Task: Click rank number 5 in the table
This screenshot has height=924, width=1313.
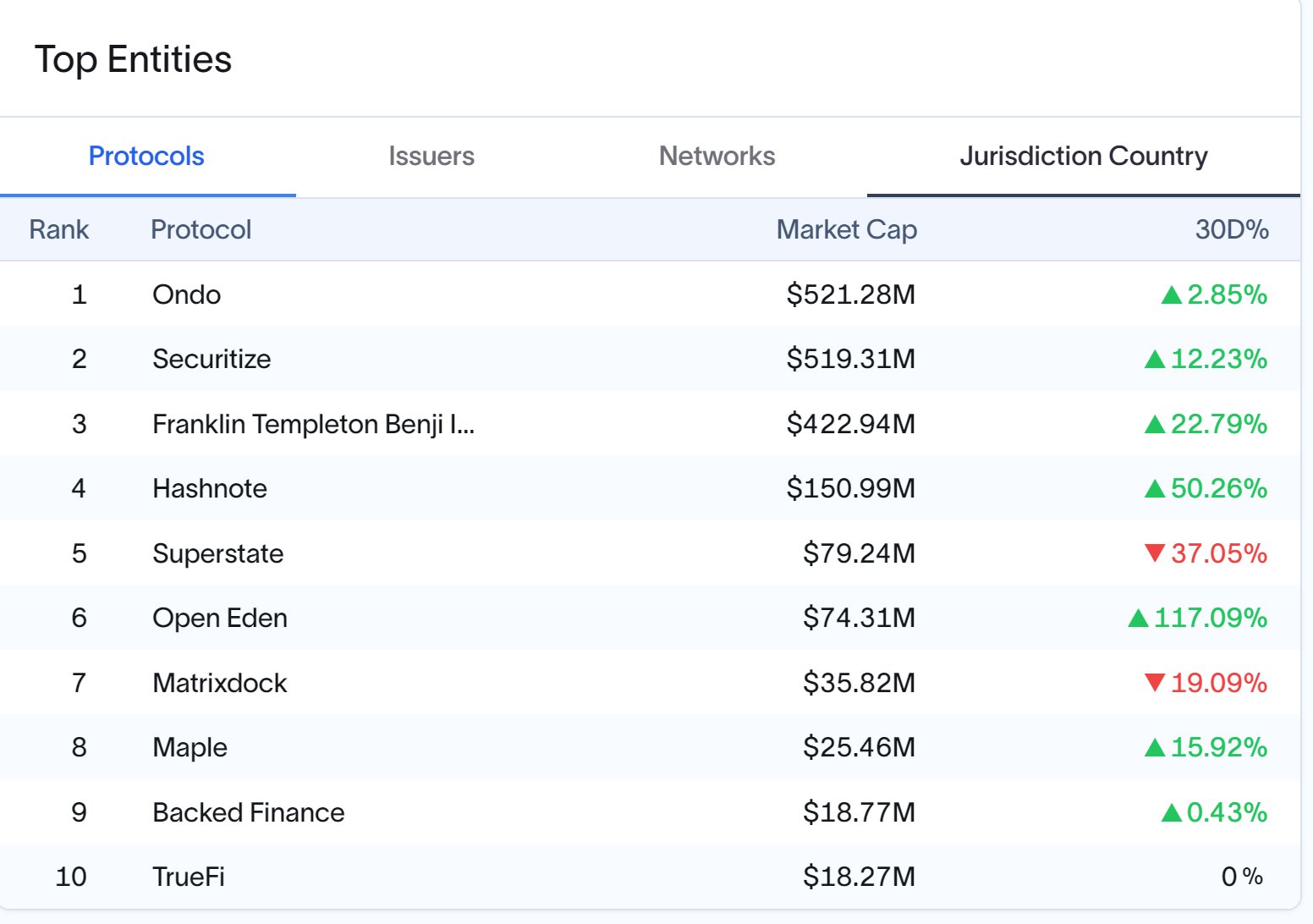Action: tap(80, 553)
